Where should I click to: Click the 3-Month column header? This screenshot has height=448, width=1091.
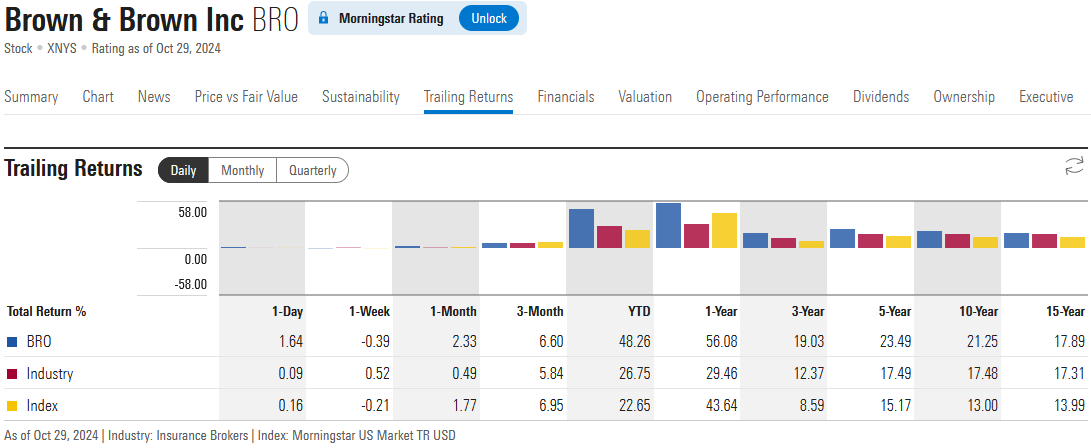[541, 312]
